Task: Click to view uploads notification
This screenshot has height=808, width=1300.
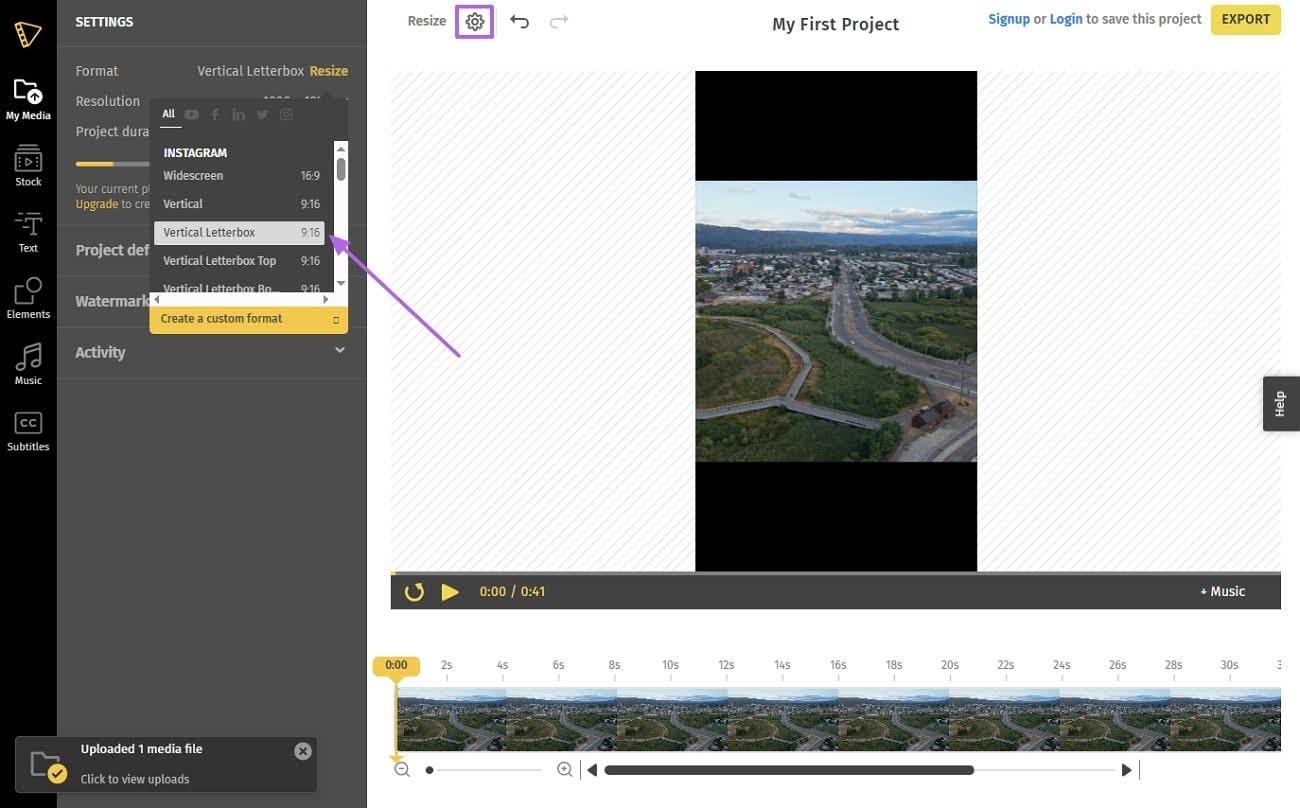Action: click(x=135, y=779)
